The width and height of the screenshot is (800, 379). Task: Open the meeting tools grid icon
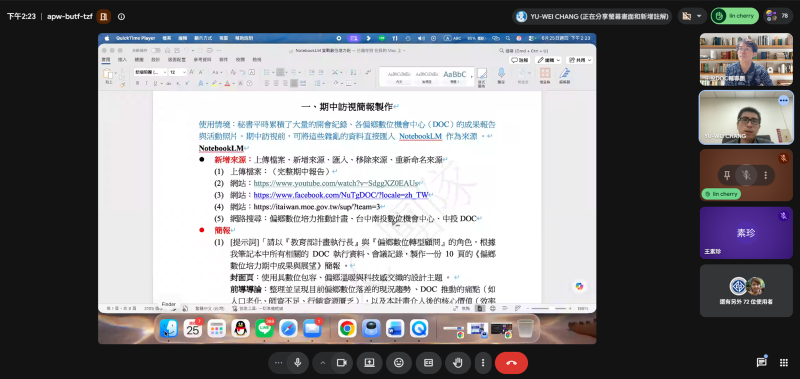coord(784,363)
